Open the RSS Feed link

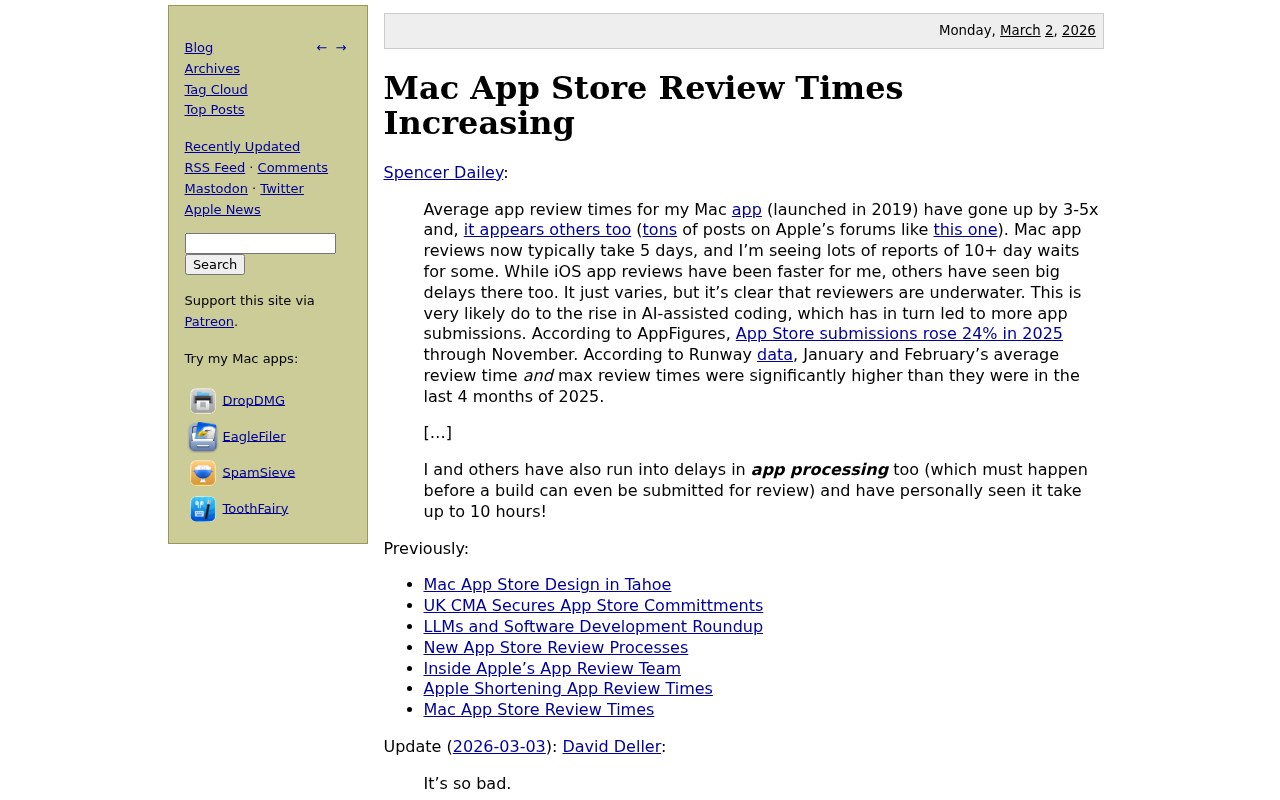pos(215,168)
